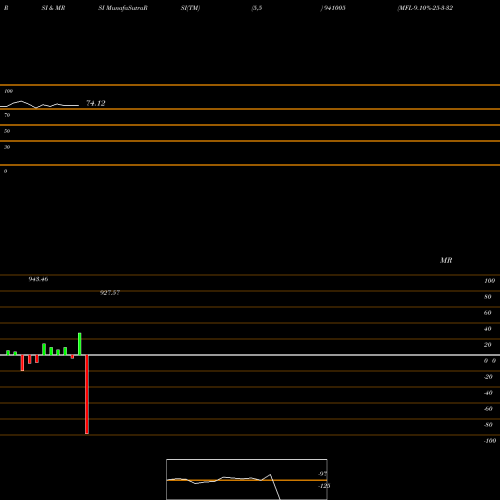The width and height of the screenshot is (500, 500).
Task: Click the 30 level label on RSI axis
Action: coord(7,147)
